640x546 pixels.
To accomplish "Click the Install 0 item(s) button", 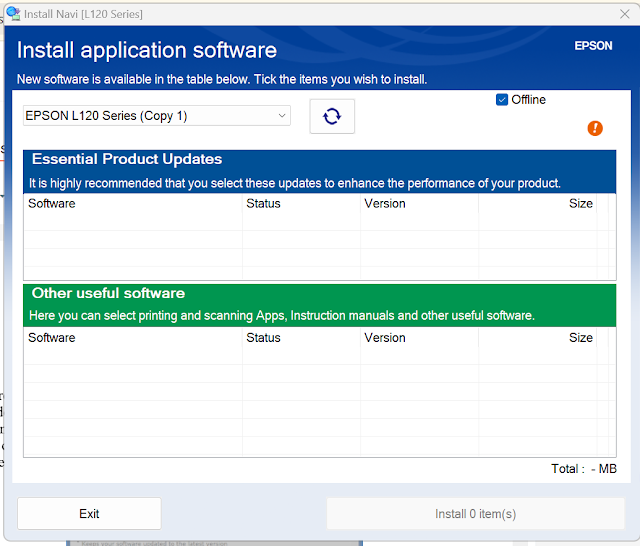I will pos(476,513).
